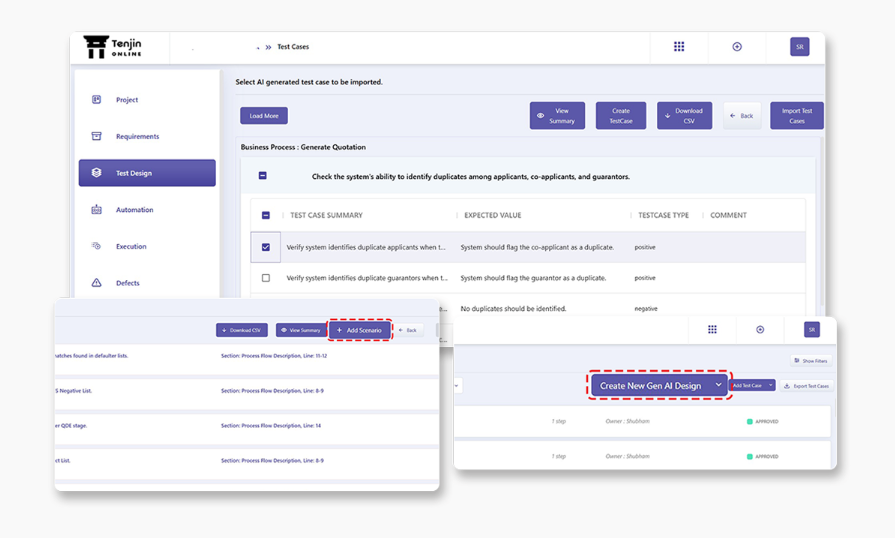This screenshot has width=895, height=538.
Task: Open the Execution sidebar icon
Action: [97, 246]
